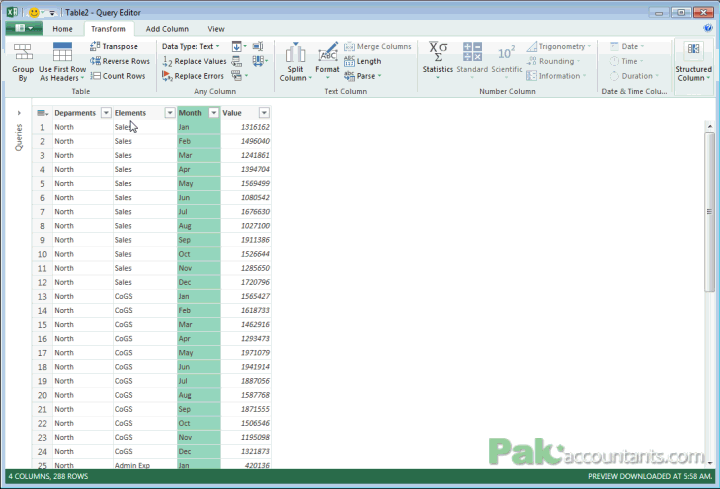Click the Rename column icon
This screenshot has width=720, height=489.
(x=258, y=46)
